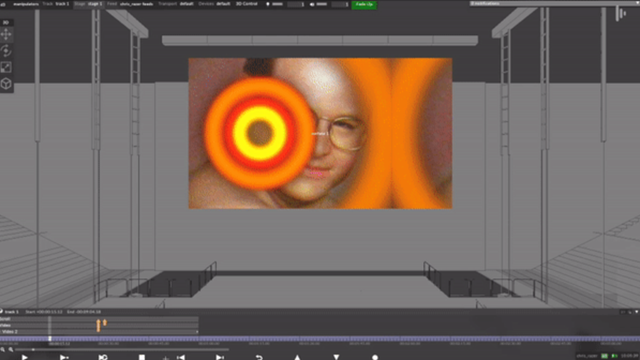Click the zoom out magnifier on timeline

3,349
